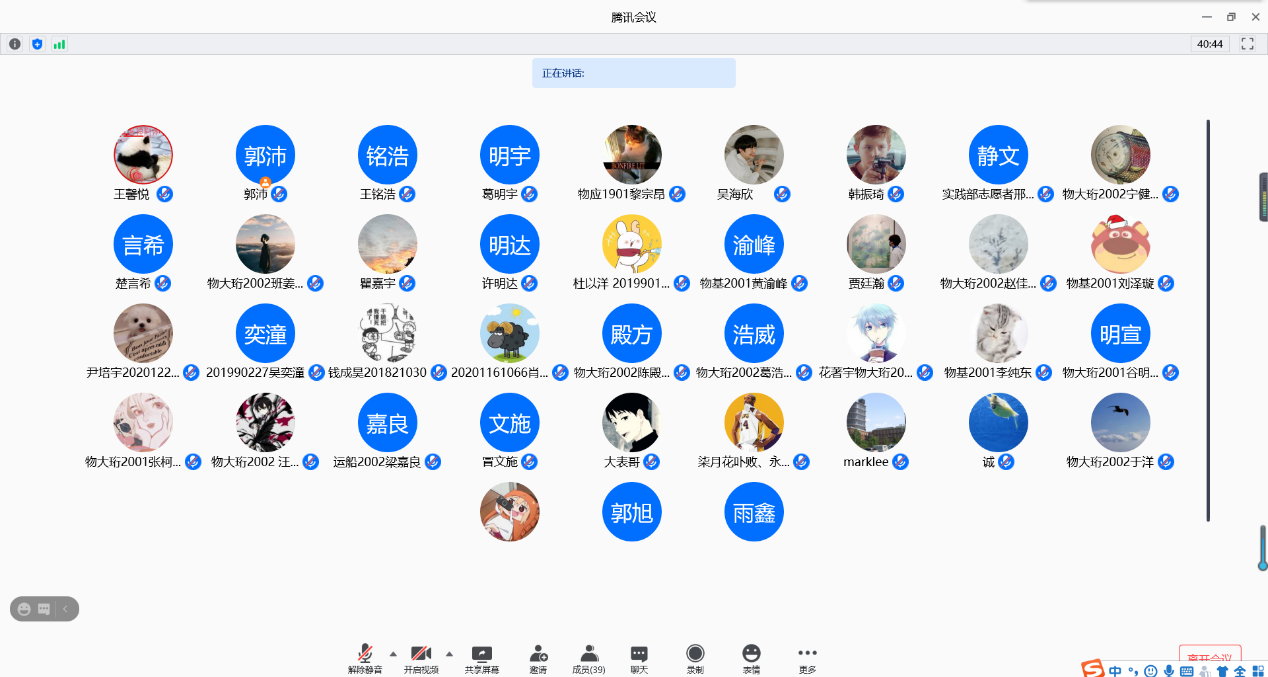This screenshot has width=1268, height=677.
Task: Enter fullscreen using top-right icon
Action: (1247, 44)
